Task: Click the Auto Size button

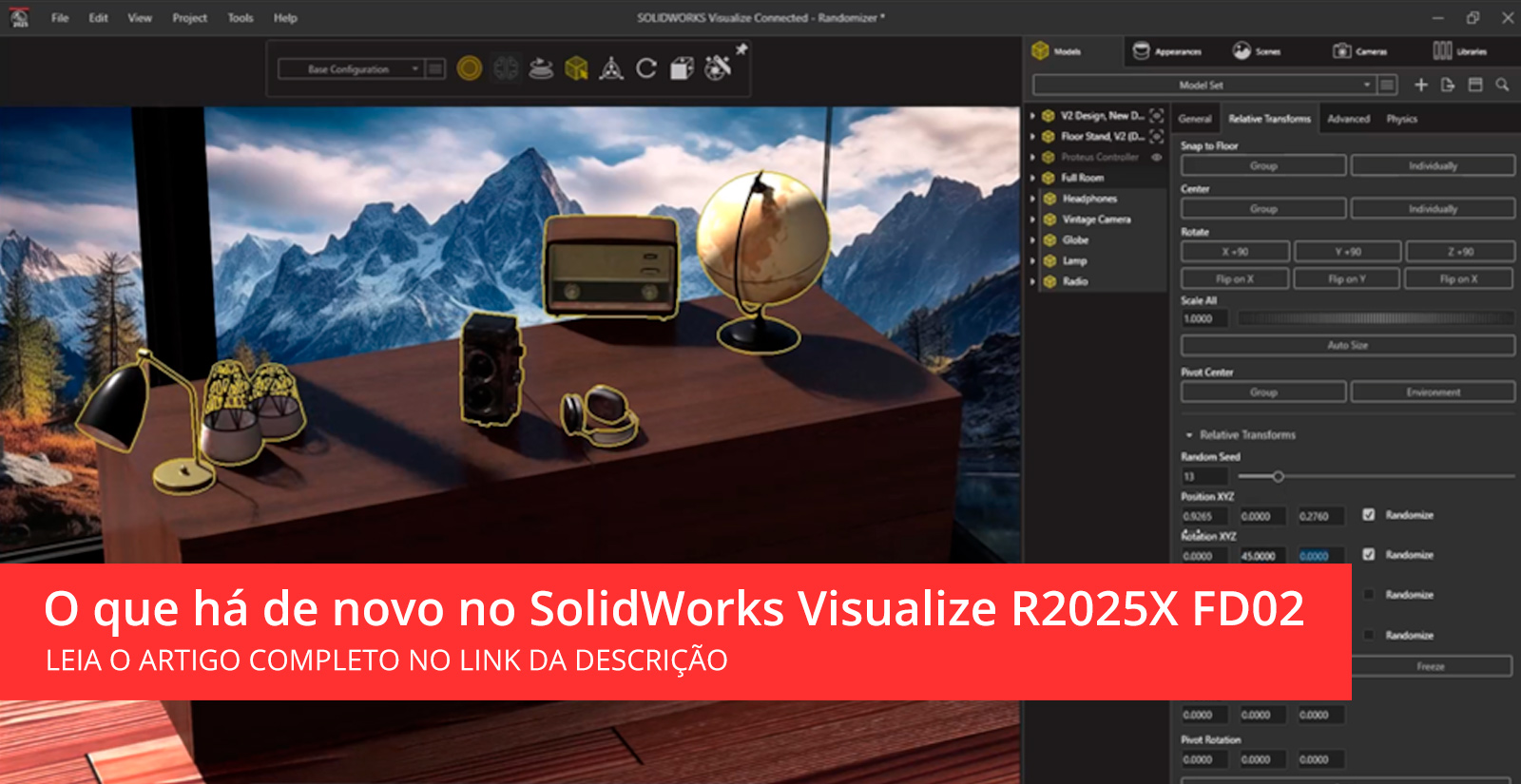Action: [1347, 346]
